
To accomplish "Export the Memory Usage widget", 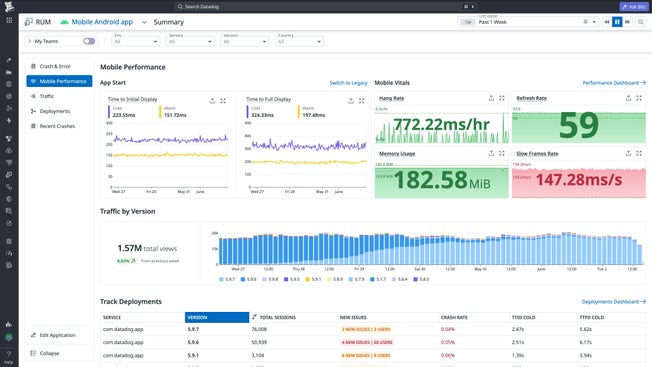I will point(491,153).
